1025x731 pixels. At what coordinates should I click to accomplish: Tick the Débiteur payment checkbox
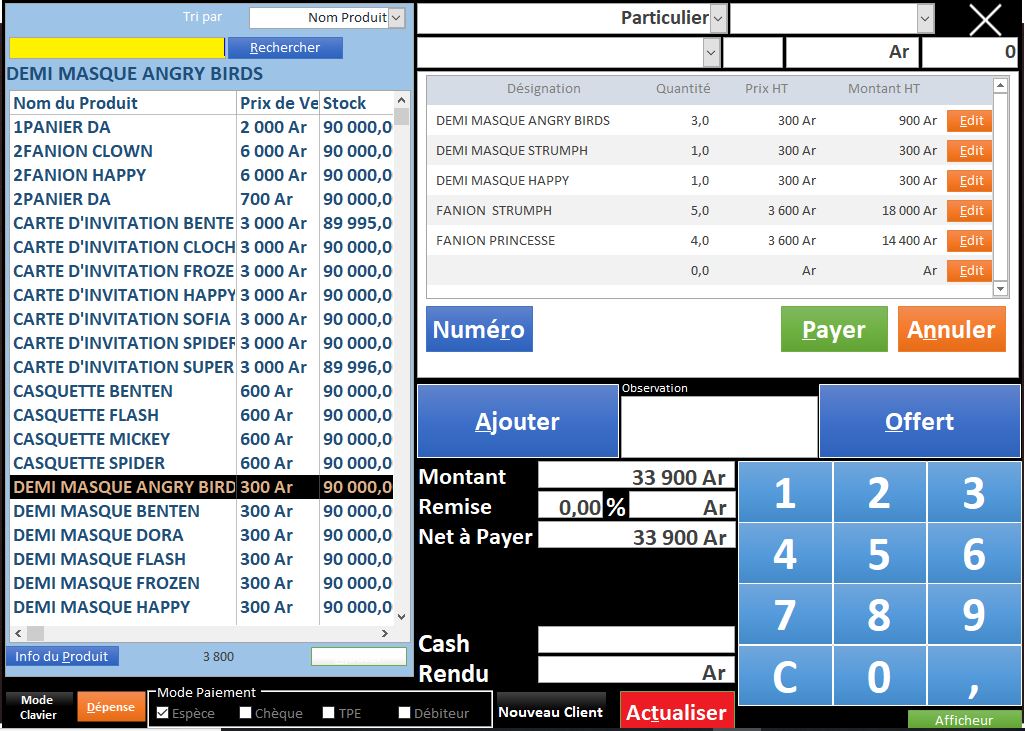click(x=405, y=713)
